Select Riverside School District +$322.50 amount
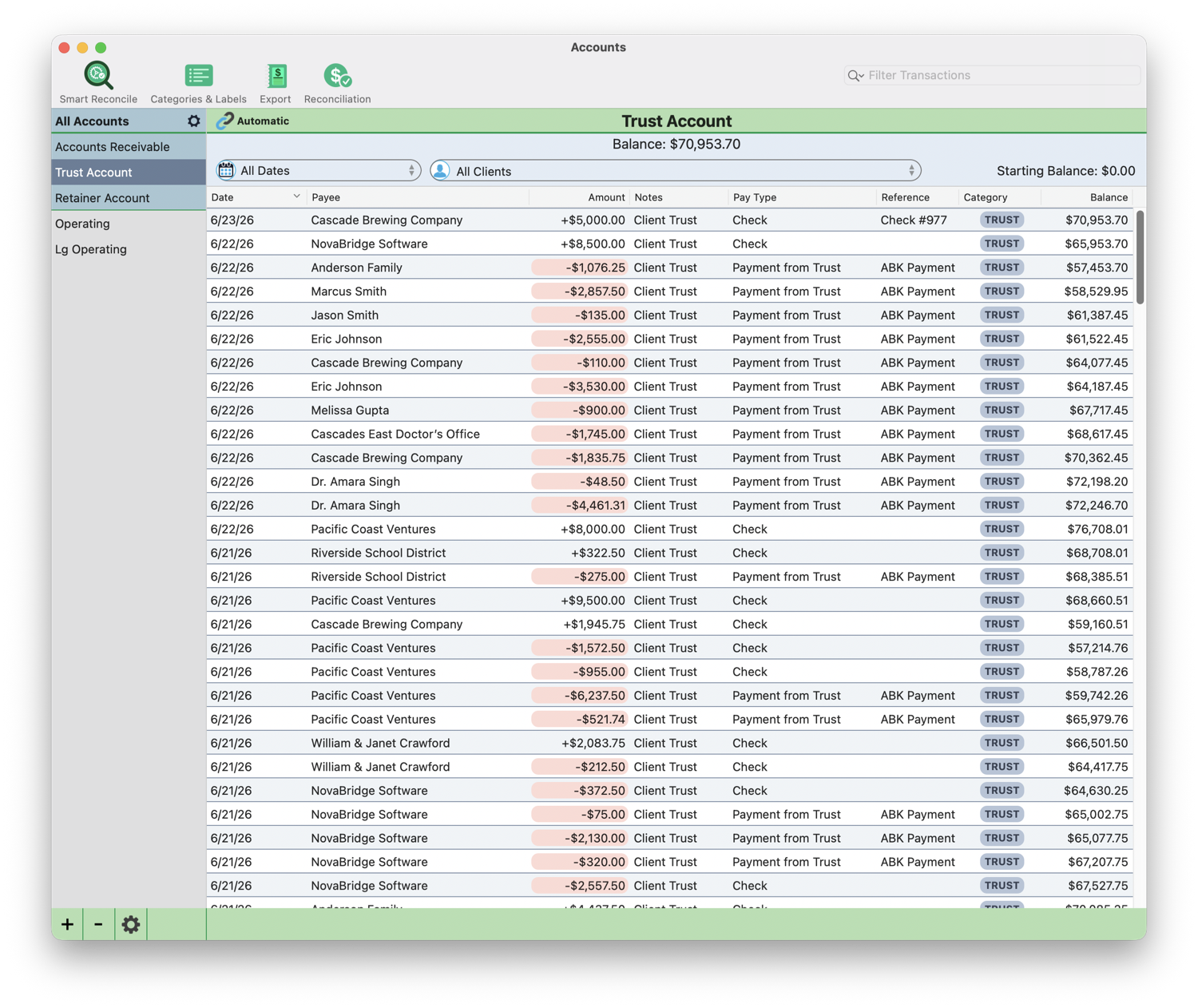The height and width of the screenshot is (1008, 1198). click(597, 553)
